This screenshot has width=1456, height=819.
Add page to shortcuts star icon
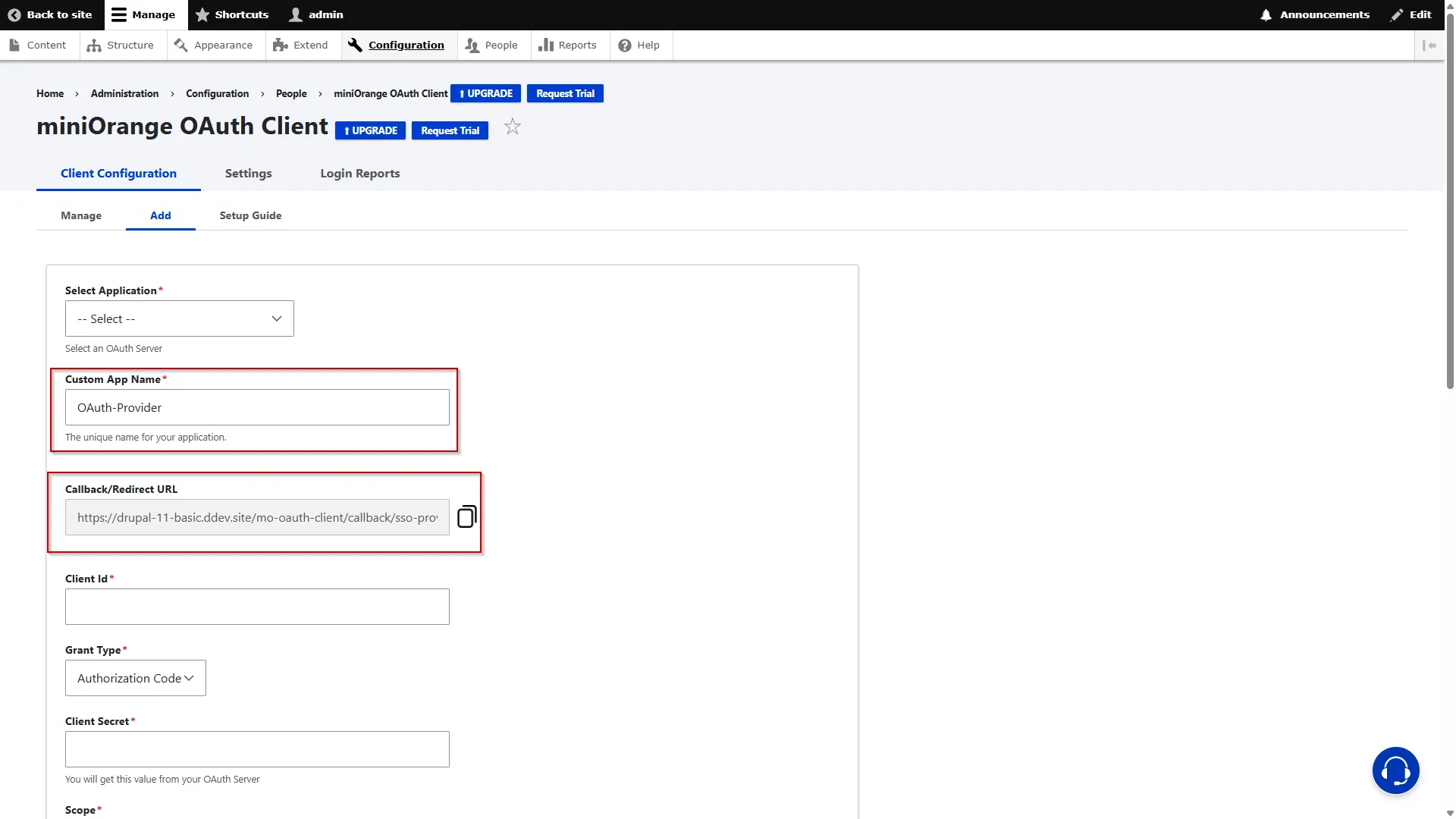click(x=513, y=127)
